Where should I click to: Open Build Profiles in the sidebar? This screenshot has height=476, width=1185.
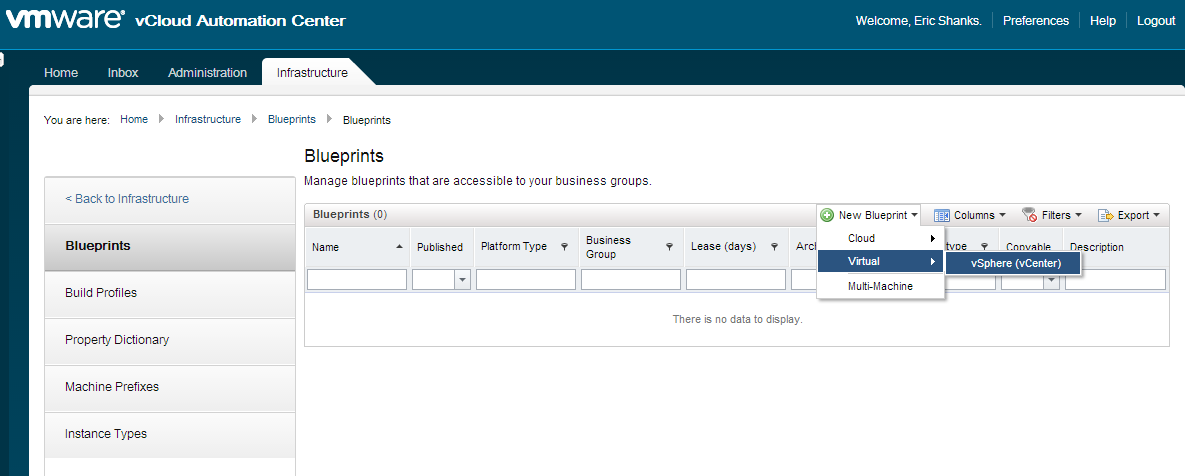pos(101,293)
